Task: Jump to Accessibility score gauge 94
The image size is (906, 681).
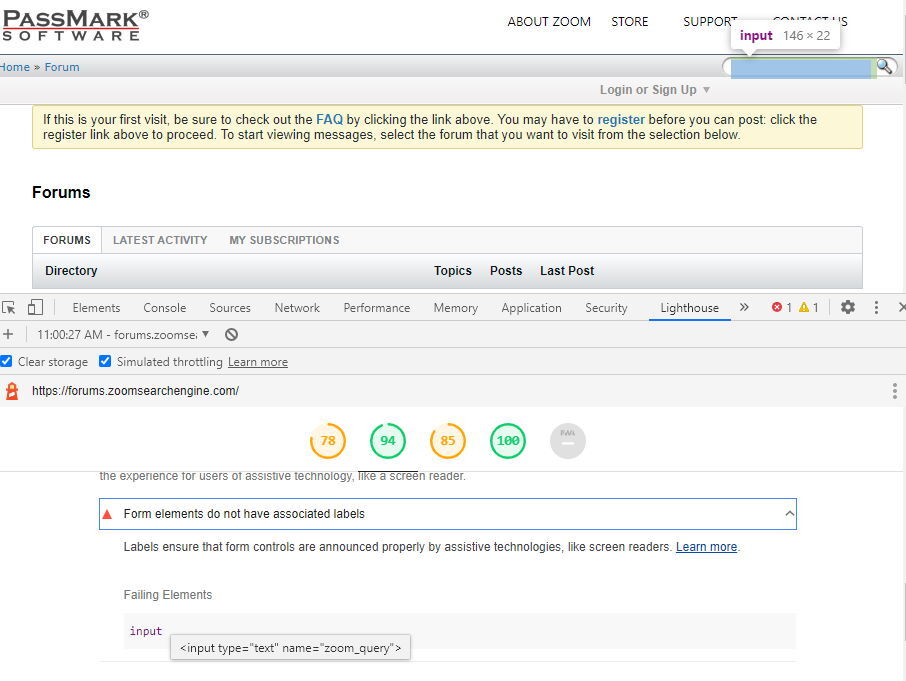Action: [388, 441]
